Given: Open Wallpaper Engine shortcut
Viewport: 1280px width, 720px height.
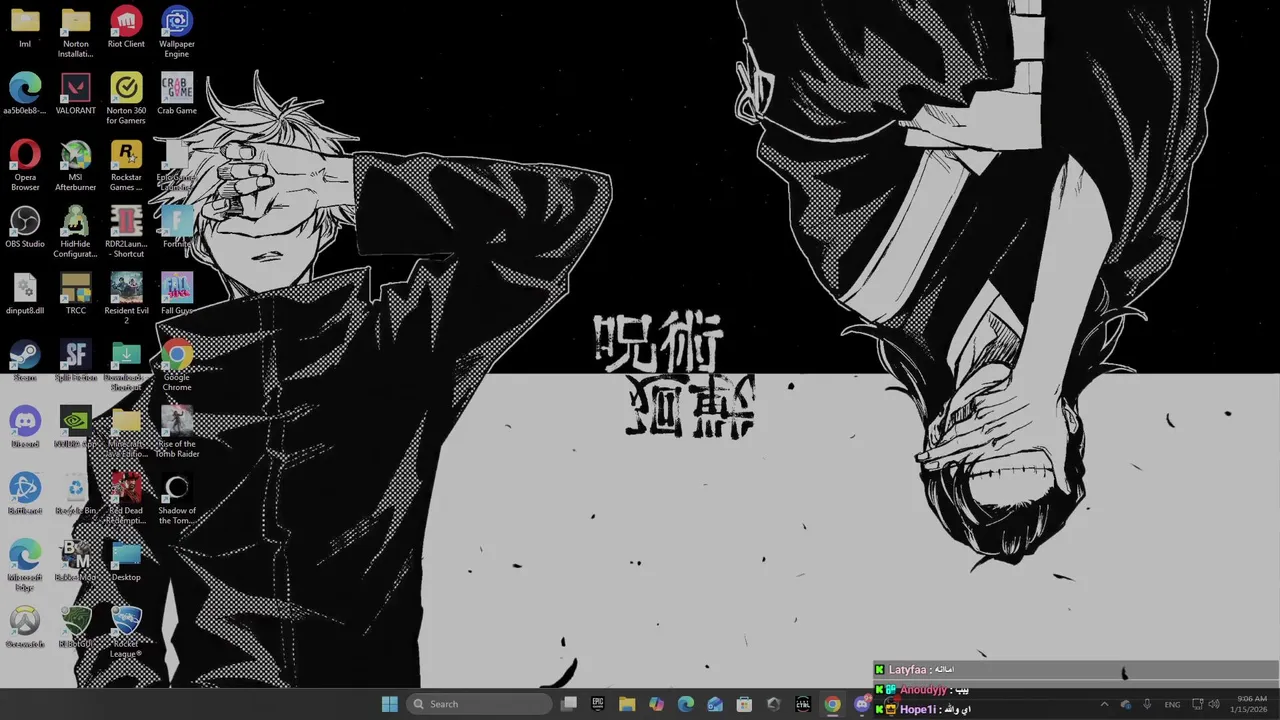Looking at the screenshot, I should [x=177, y=32].
